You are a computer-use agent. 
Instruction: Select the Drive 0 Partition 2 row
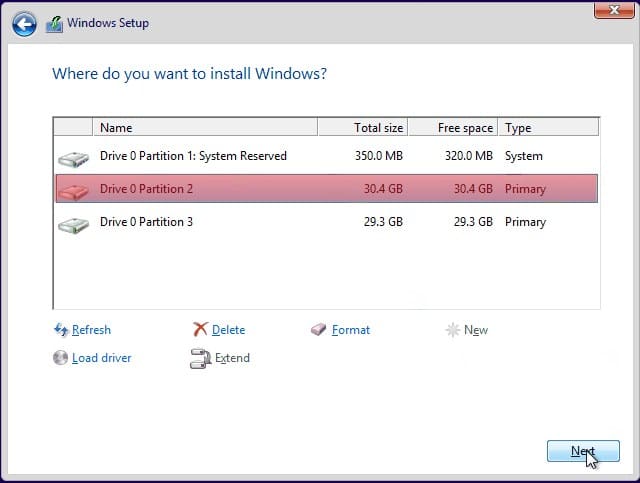tap(327, 189)
